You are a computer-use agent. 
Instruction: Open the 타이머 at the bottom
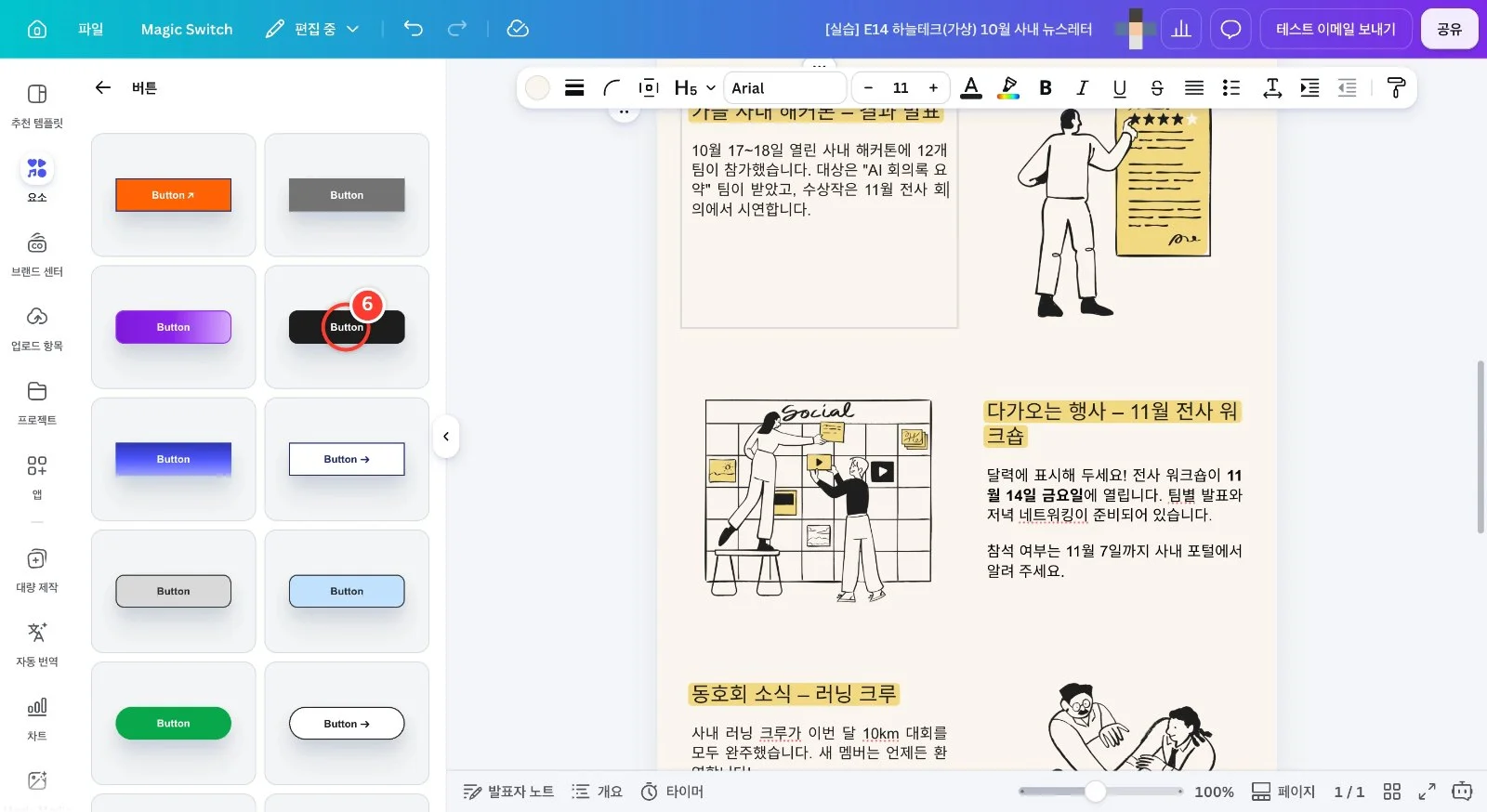pos(672,792)
